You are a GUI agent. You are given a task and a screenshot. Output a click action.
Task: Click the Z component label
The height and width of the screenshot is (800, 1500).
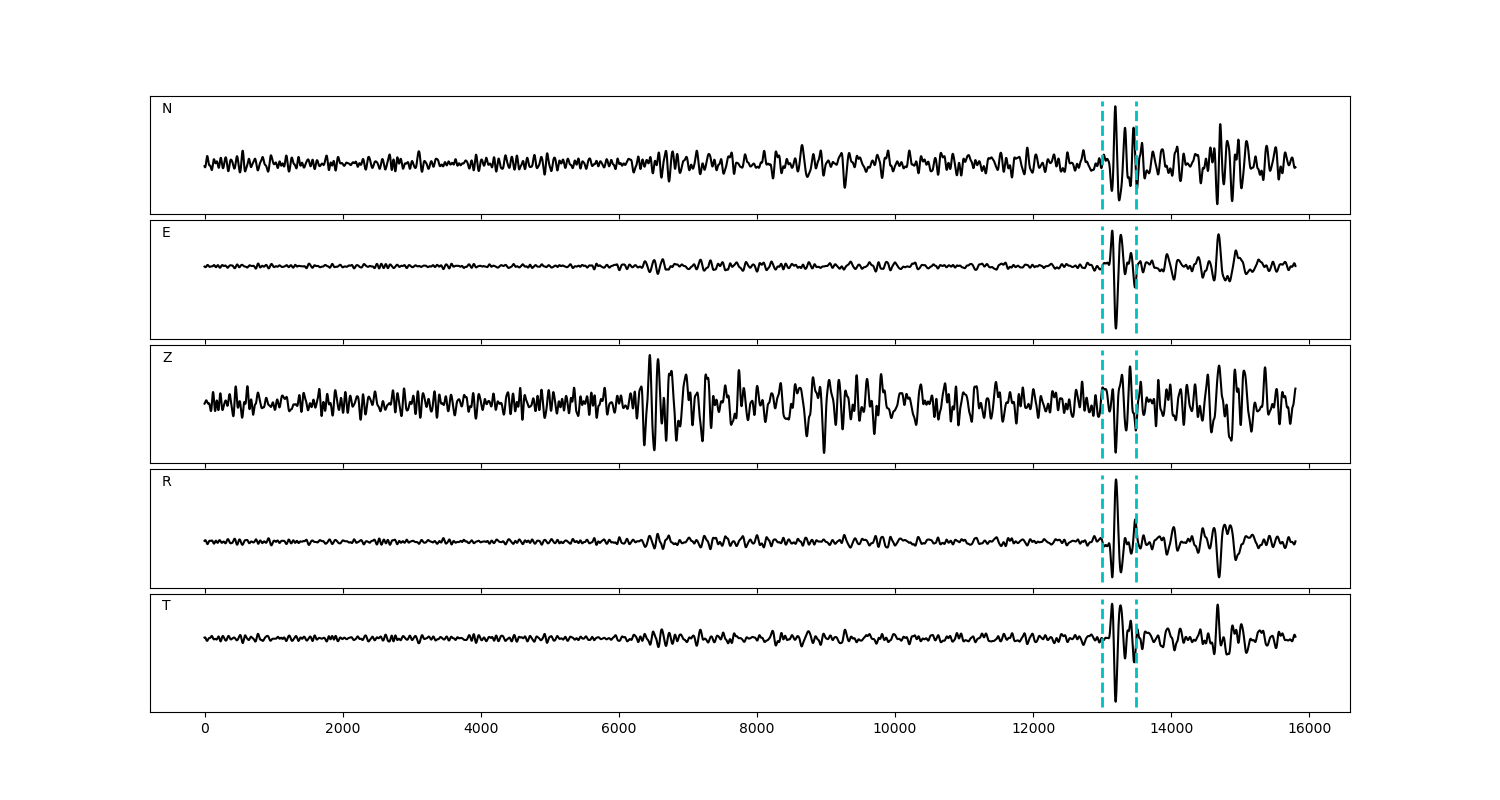pyautogui.click(x=167, y=358)
